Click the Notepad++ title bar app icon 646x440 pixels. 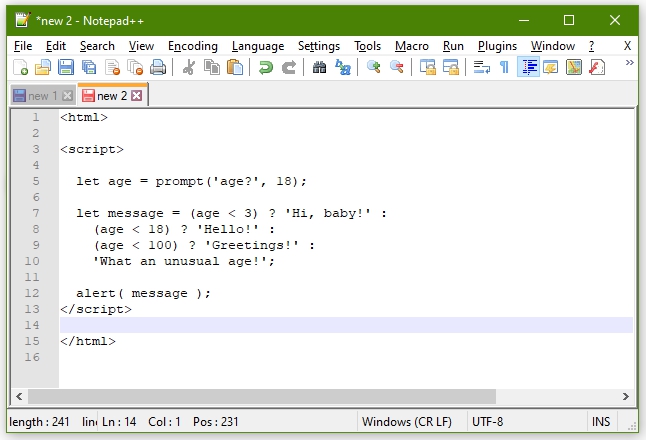pyautogui.click(x=23, y=20)
